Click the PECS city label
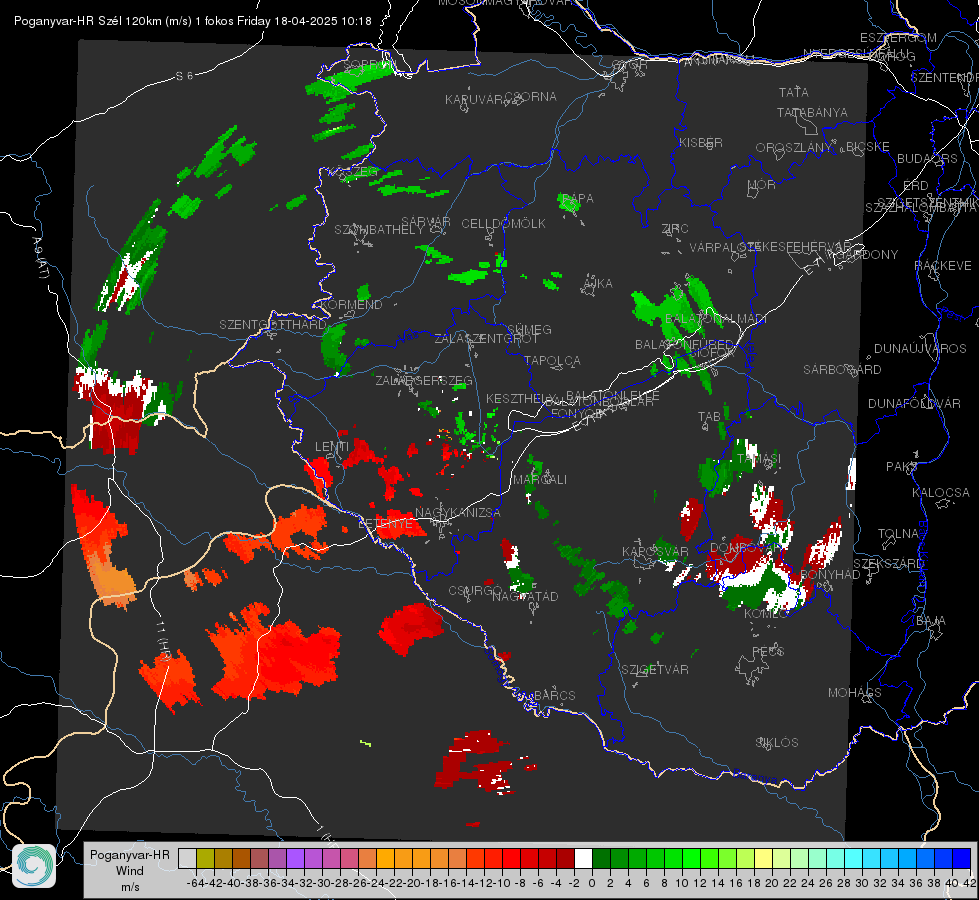979x900 pixels. click(x=768, y=651)
